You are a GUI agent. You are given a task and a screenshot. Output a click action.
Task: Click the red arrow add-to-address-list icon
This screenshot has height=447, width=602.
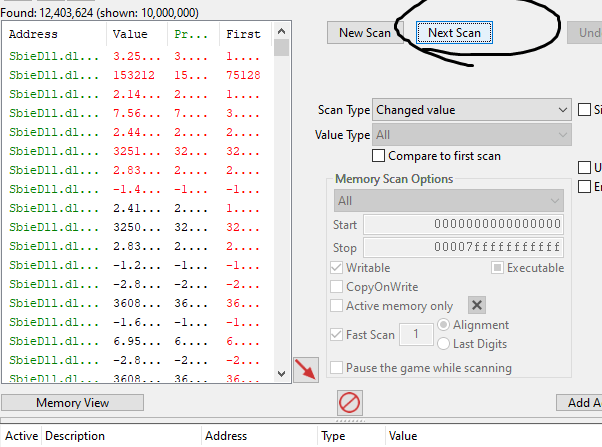[x=306, y=370]
